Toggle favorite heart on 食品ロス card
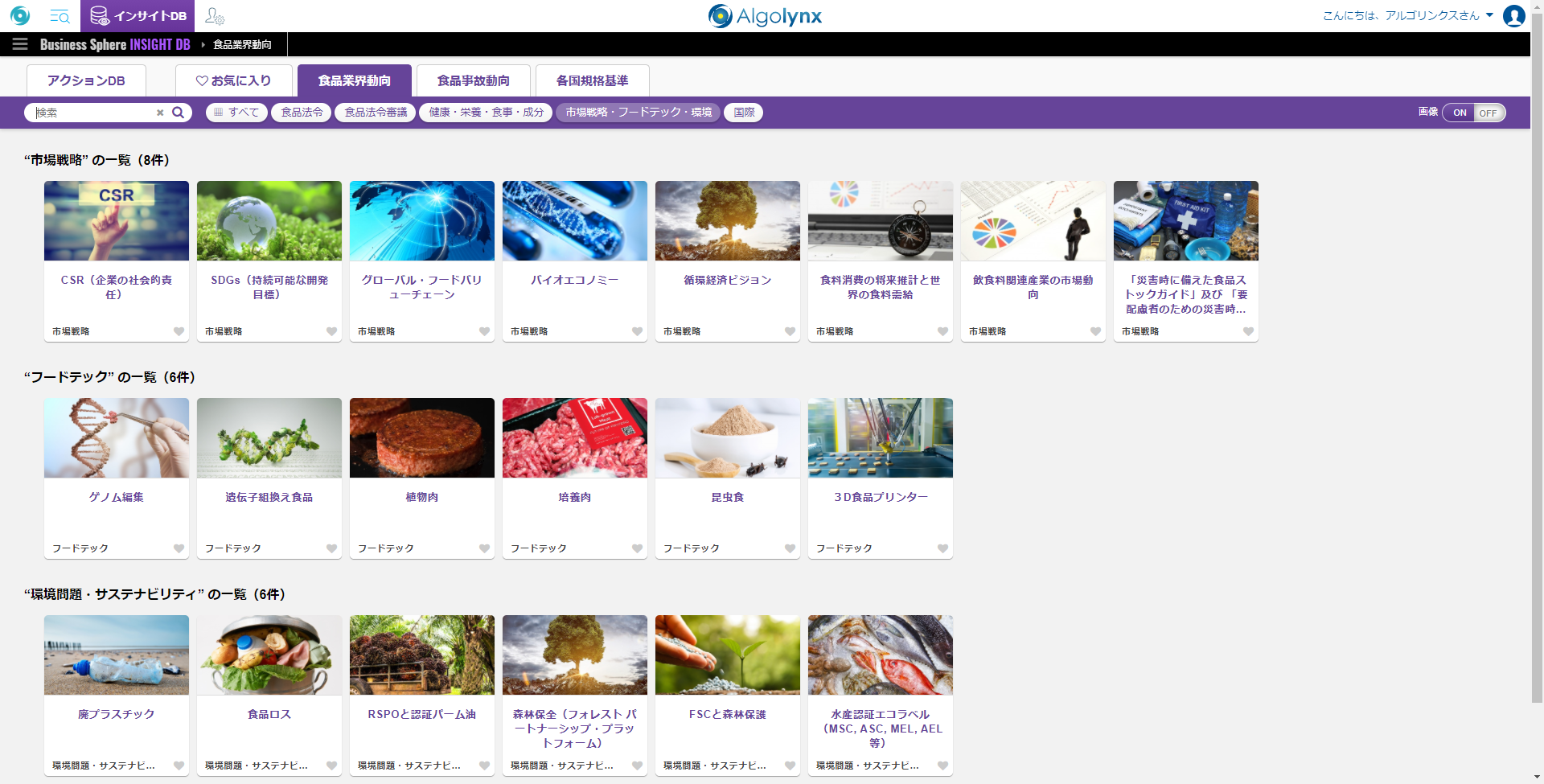The image size is (1544, 784). click(x=331, y=766)
